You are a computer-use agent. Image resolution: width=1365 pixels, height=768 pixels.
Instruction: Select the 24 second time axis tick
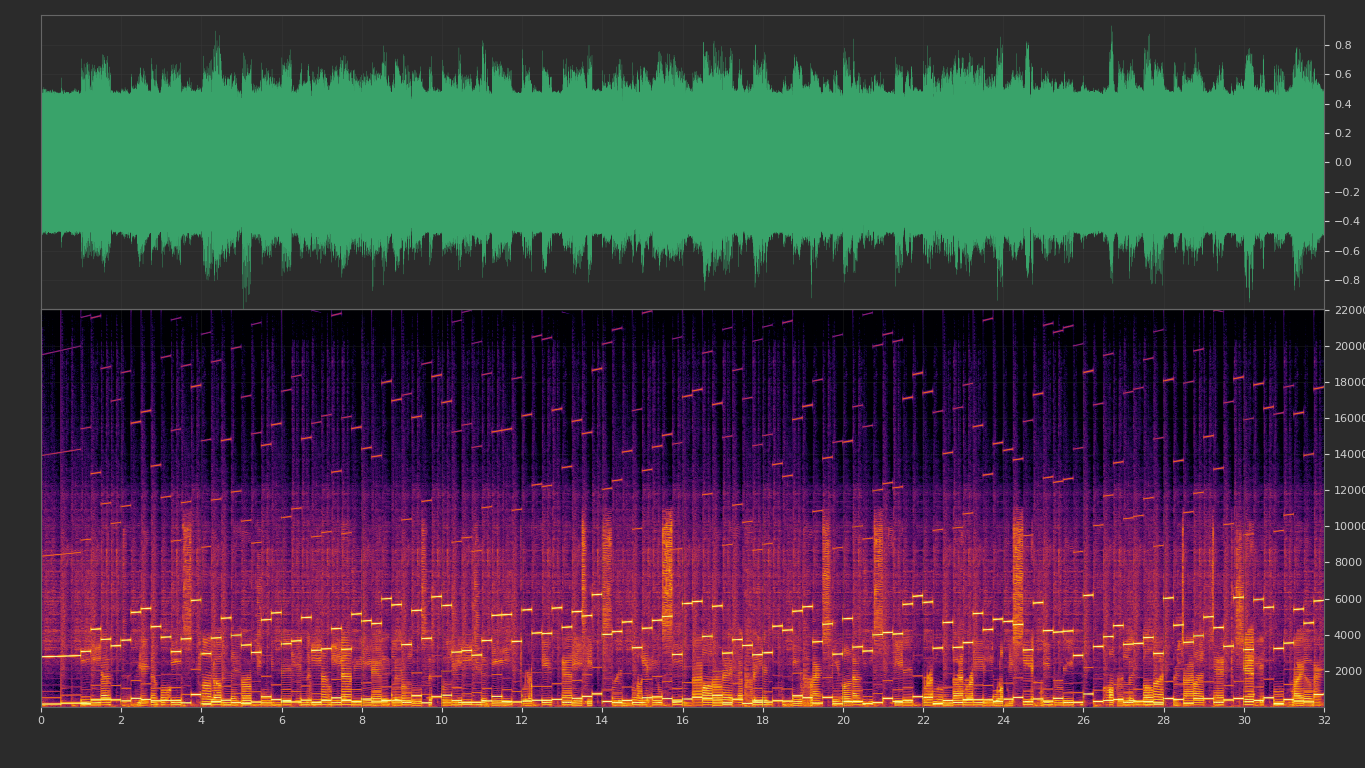pyautogui.click(x=1003, y=720)
